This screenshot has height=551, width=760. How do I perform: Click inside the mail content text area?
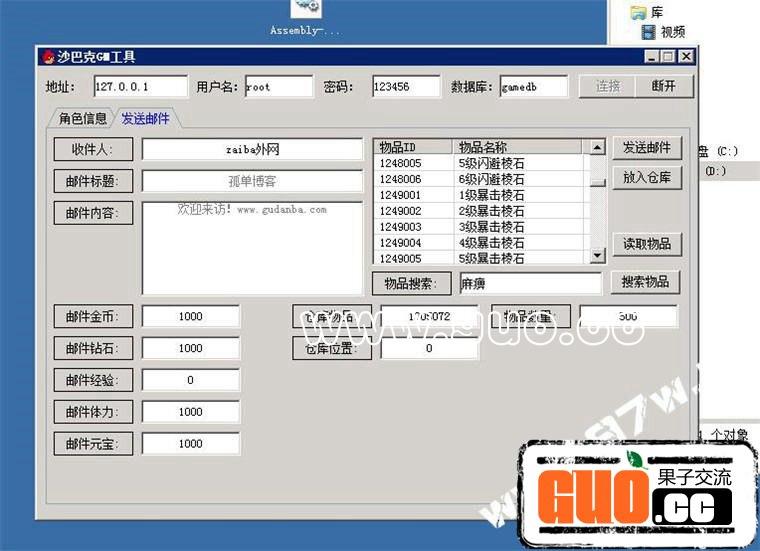(252, 248)
